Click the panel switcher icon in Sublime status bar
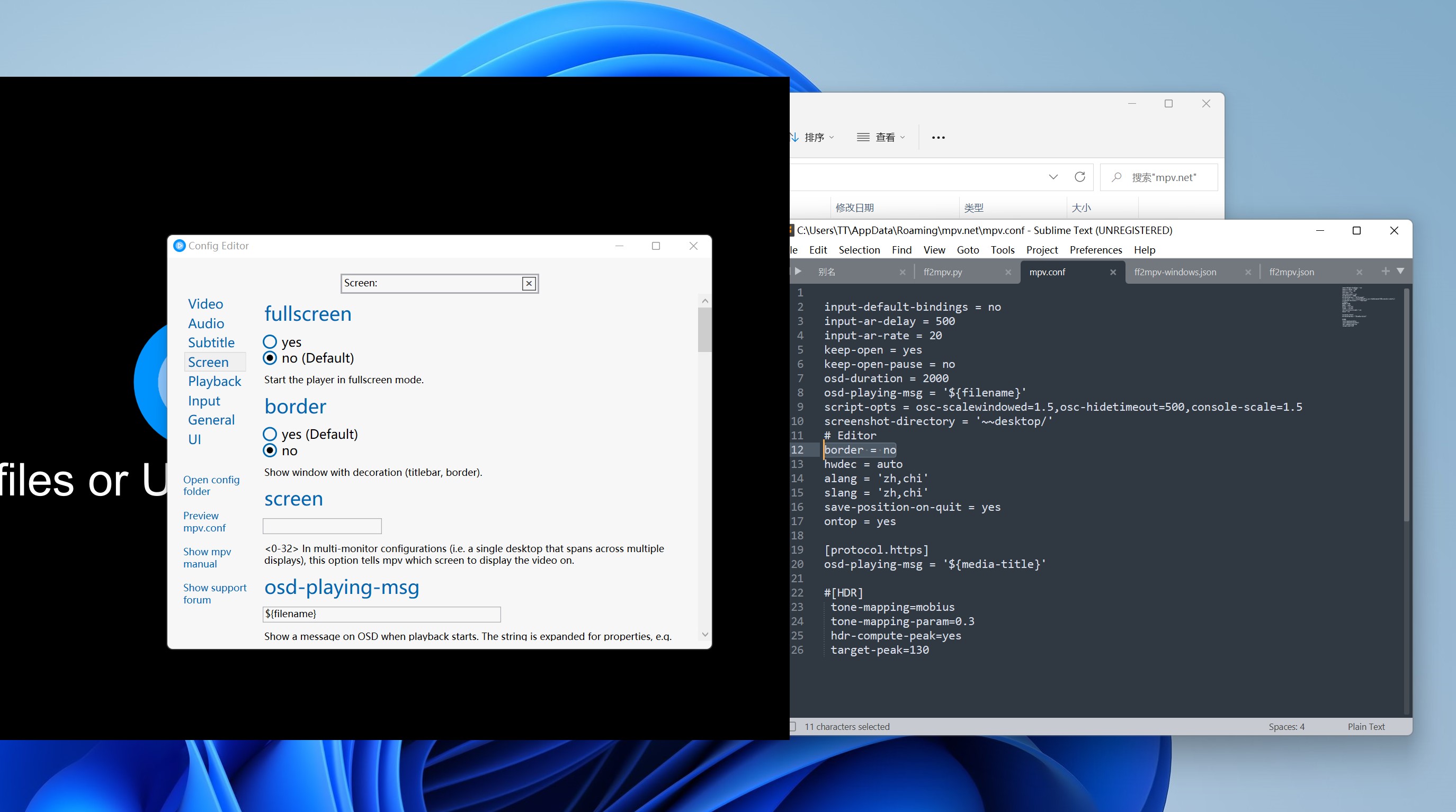Viewport: 1456px width, 812px height. click(792, 727)
